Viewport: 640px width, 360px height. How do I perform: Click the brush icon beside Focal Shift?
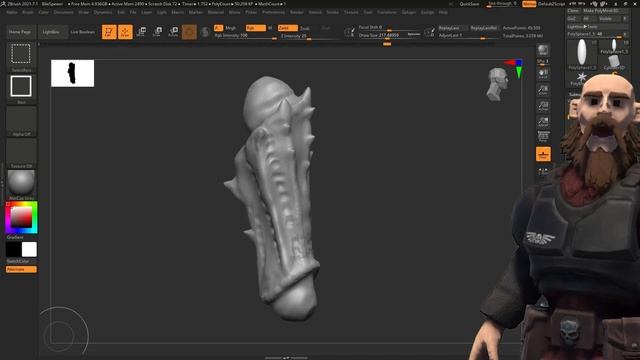[x=349, y=32]
